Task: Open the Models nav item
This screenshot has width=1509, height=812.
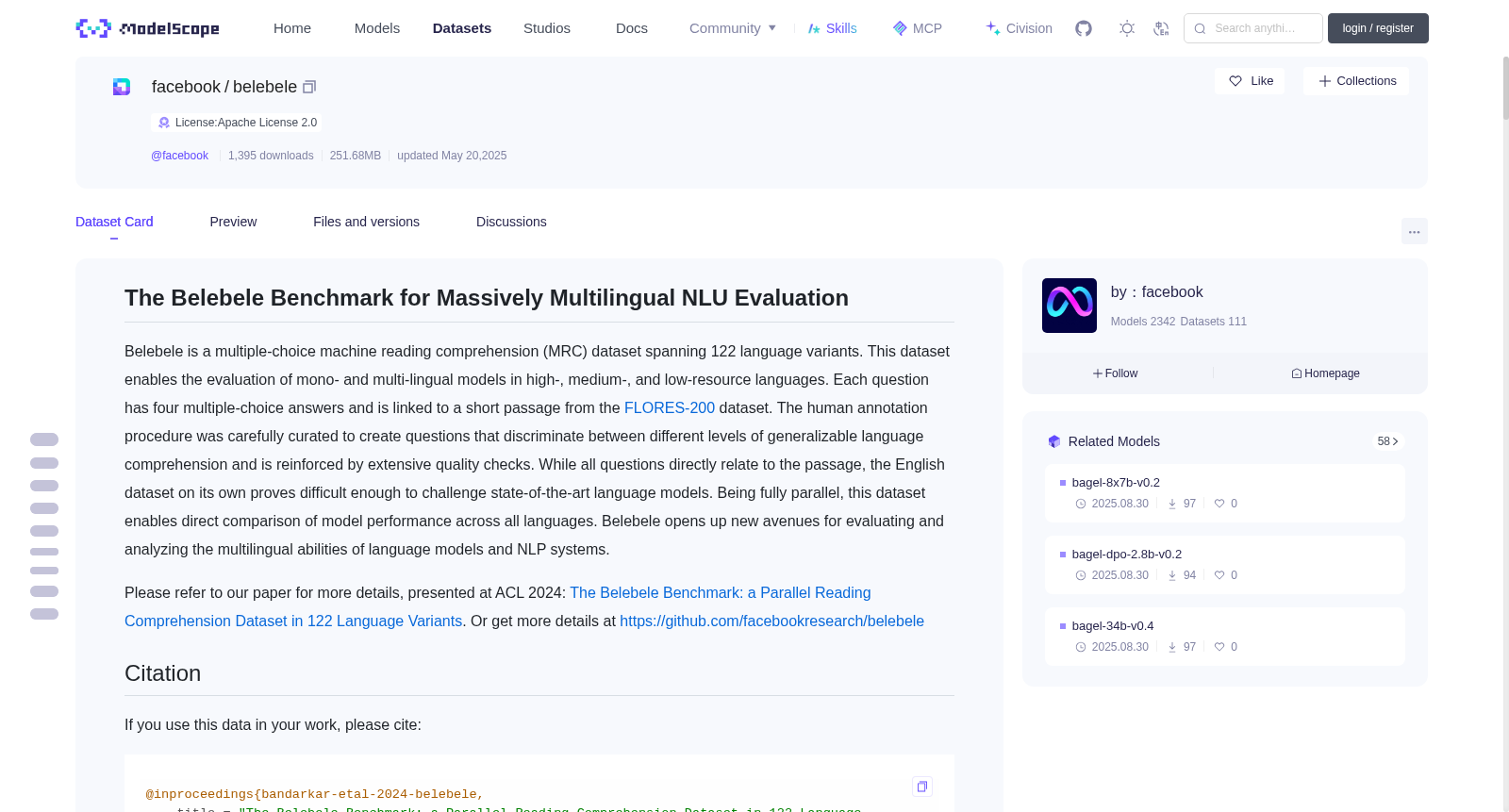Action: pyautogui.click(x=377, y=28)
